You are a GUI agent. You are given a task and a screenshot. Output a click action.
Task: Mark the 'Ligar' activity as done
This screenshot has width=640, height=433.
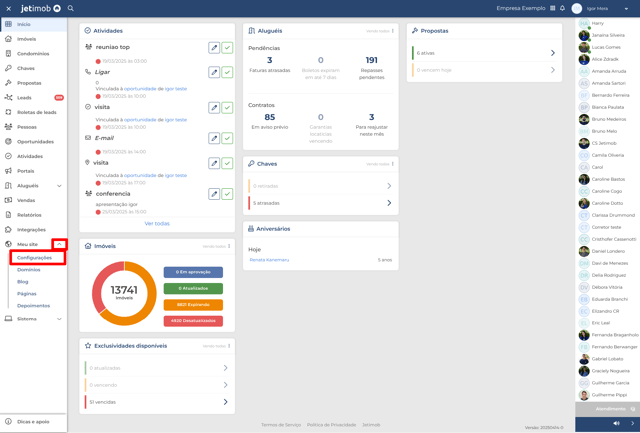click(x=228, y=72)
